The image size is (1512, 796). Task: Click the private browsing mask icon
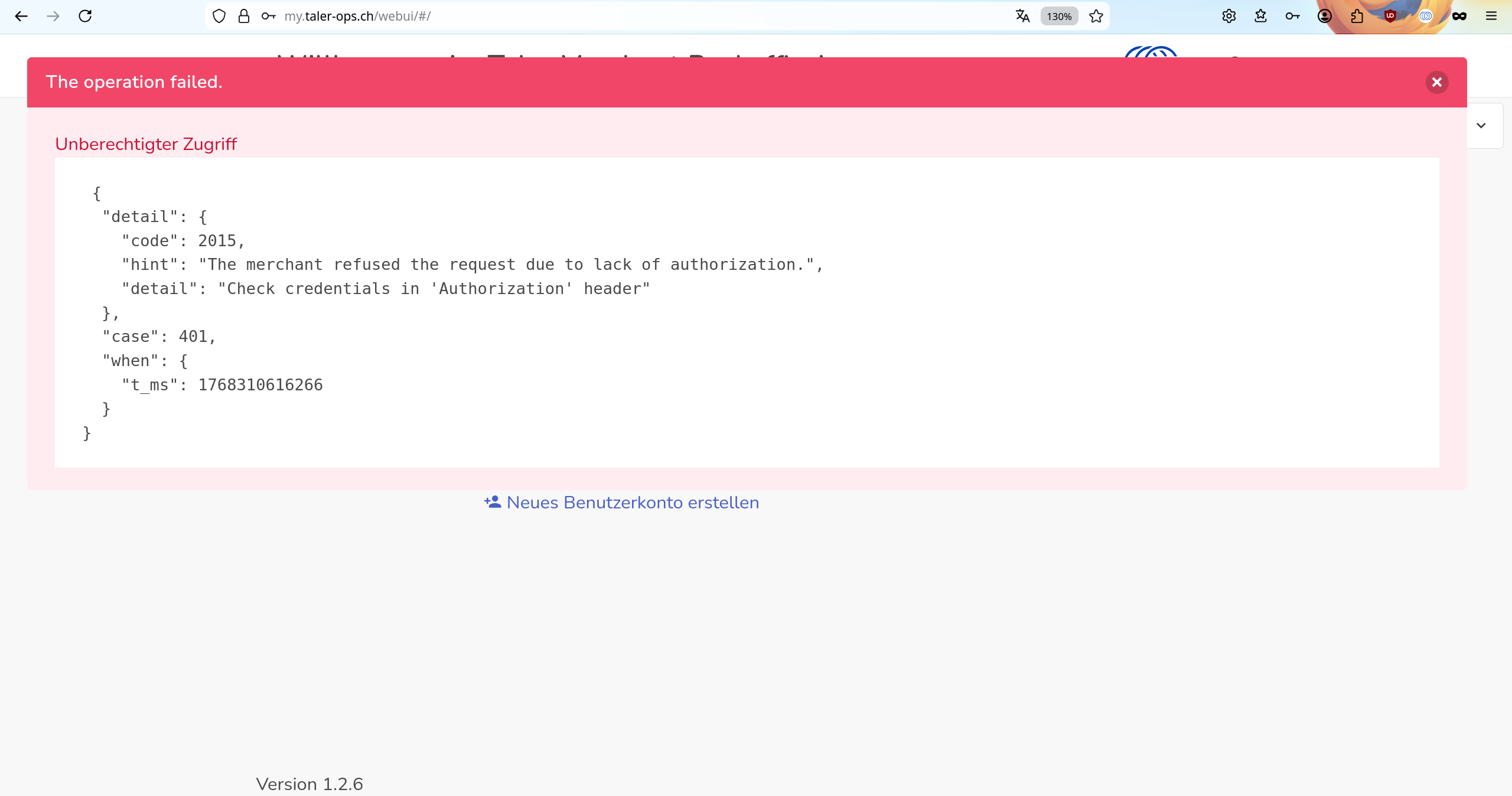tap(1459, 16)
